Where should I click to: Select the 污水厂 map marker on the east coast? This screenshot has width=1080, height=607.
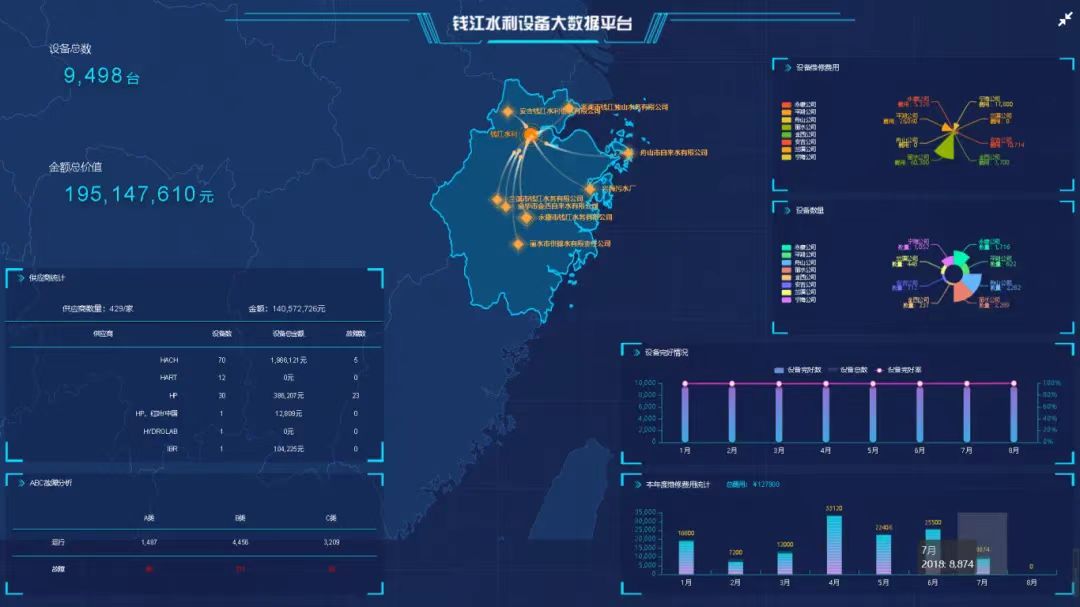click(590, 189)
